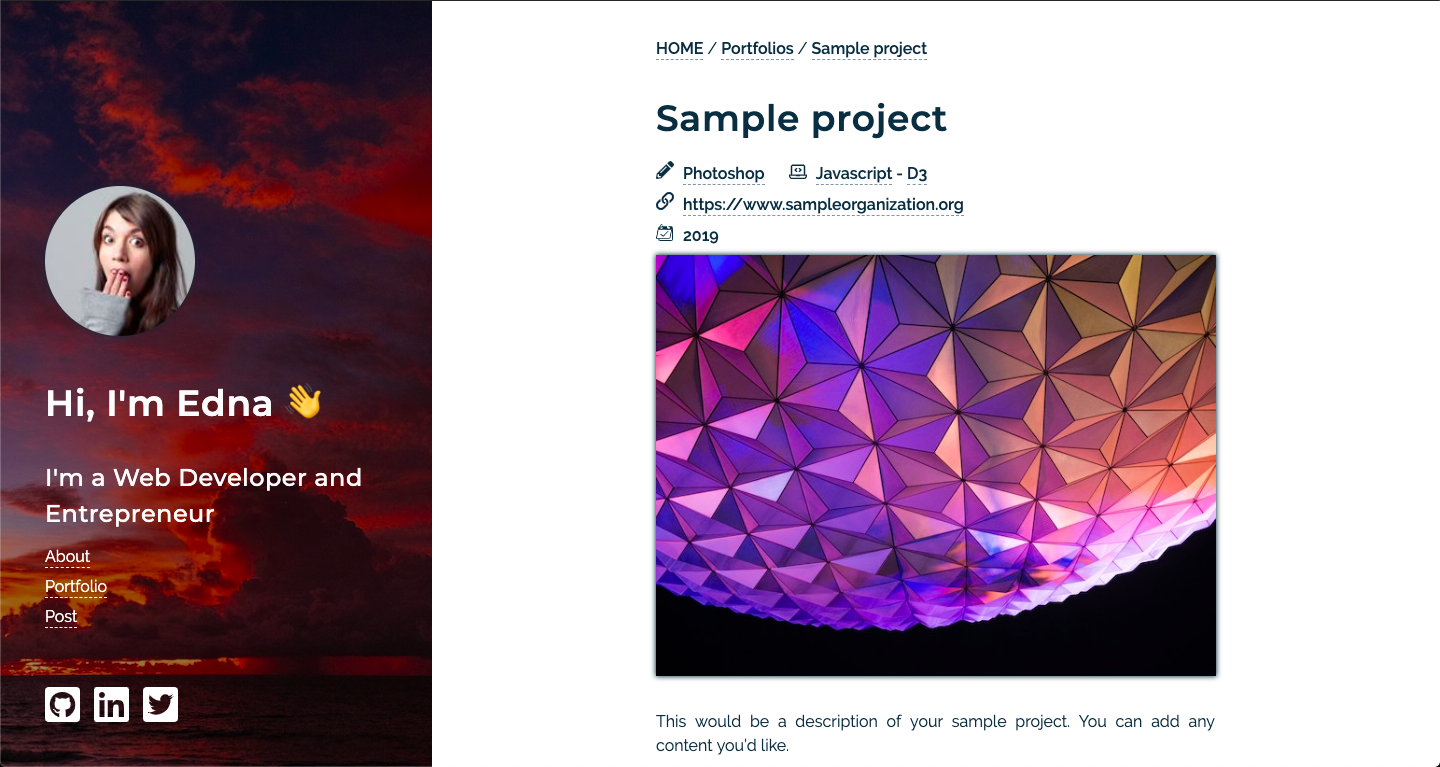Screen dimensions: 1440x767
Task: Visit the sampleorganization.org link
Action: coord(822,204)
